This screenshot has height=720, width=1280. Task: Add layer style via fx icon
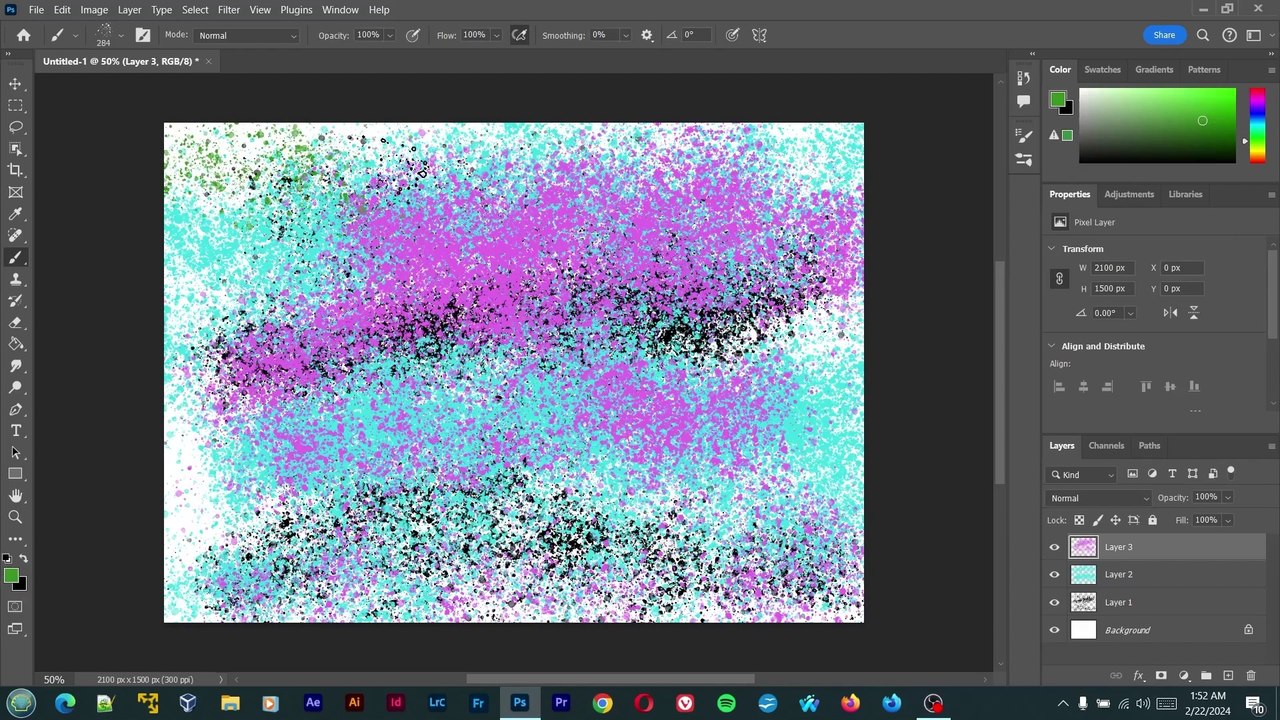(1138, 676)
